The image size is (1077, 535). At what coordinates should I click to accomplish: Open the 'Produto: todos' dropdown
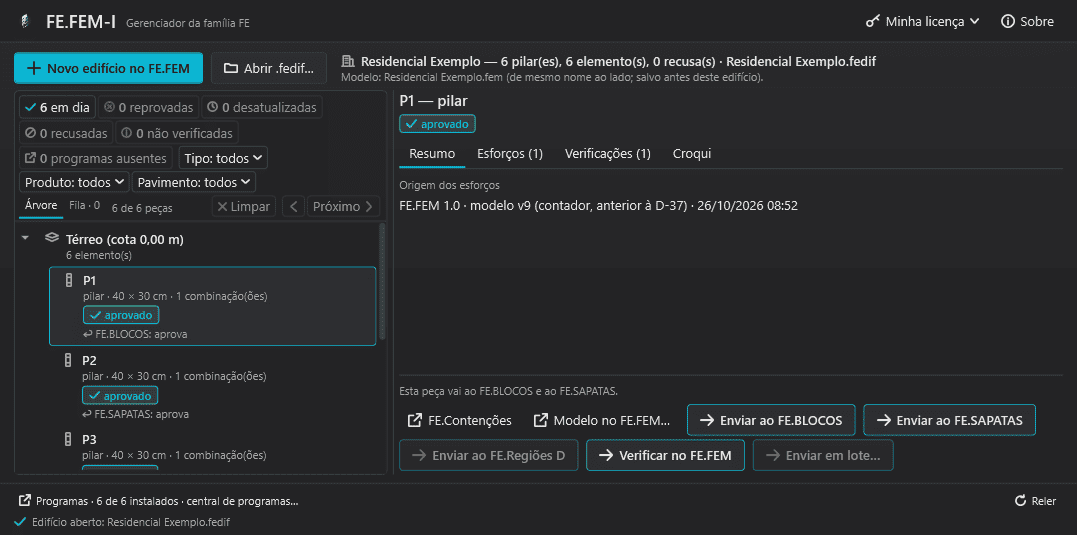pos(74,182)
